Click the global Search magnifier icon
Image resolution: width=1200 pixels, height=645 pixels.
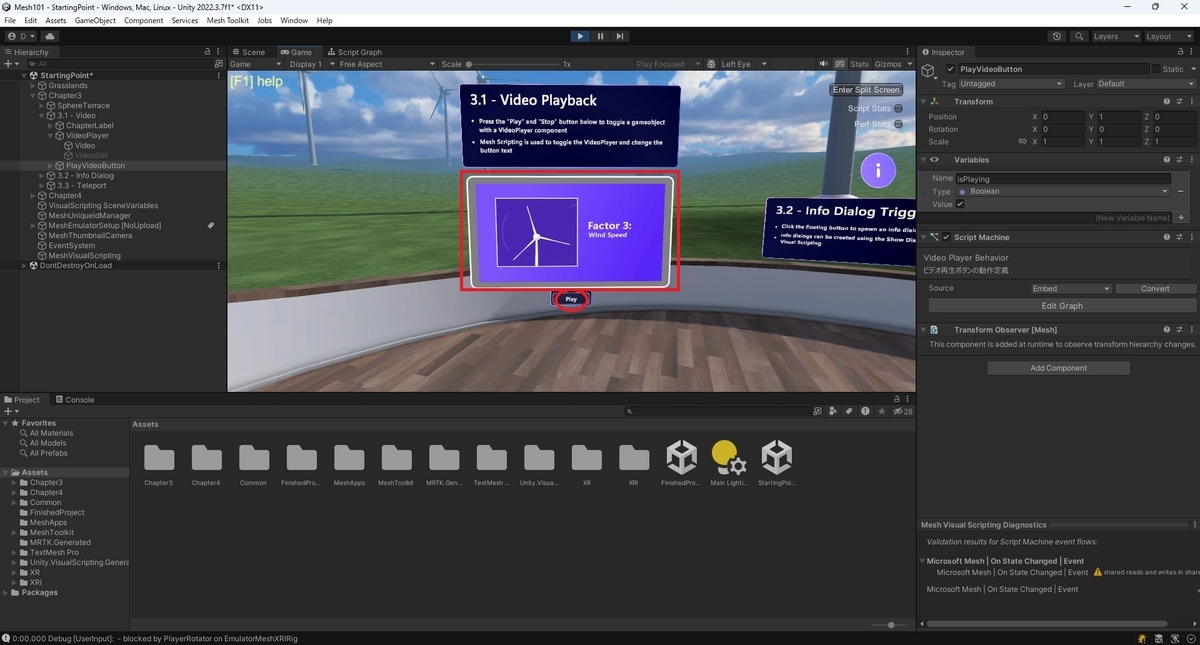[1079, 36]
